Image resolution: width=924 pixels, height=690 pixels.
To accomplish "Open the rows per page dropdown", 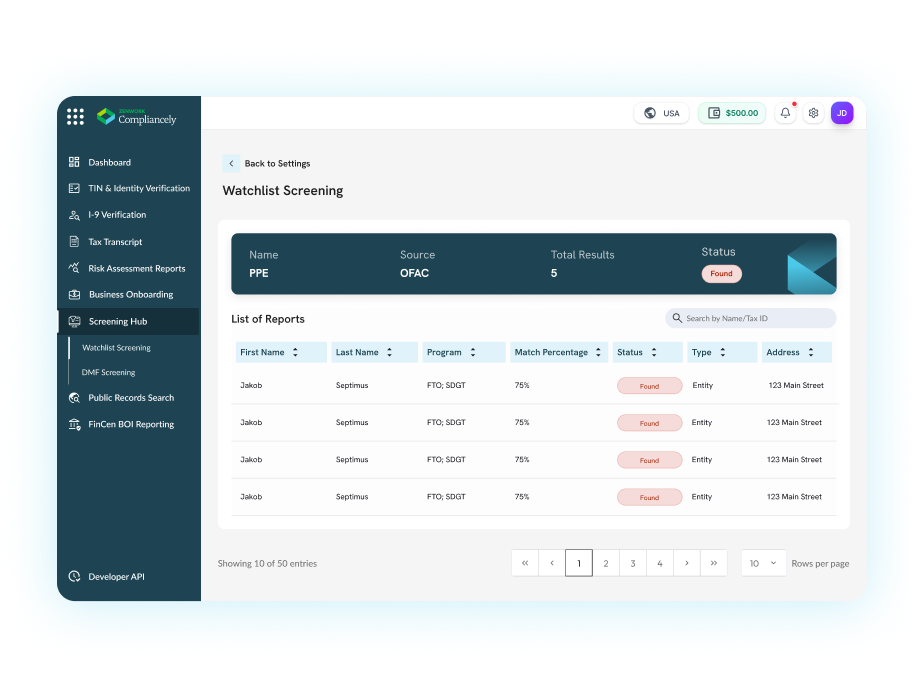I will pyautogui.click(x=763, y=563).
